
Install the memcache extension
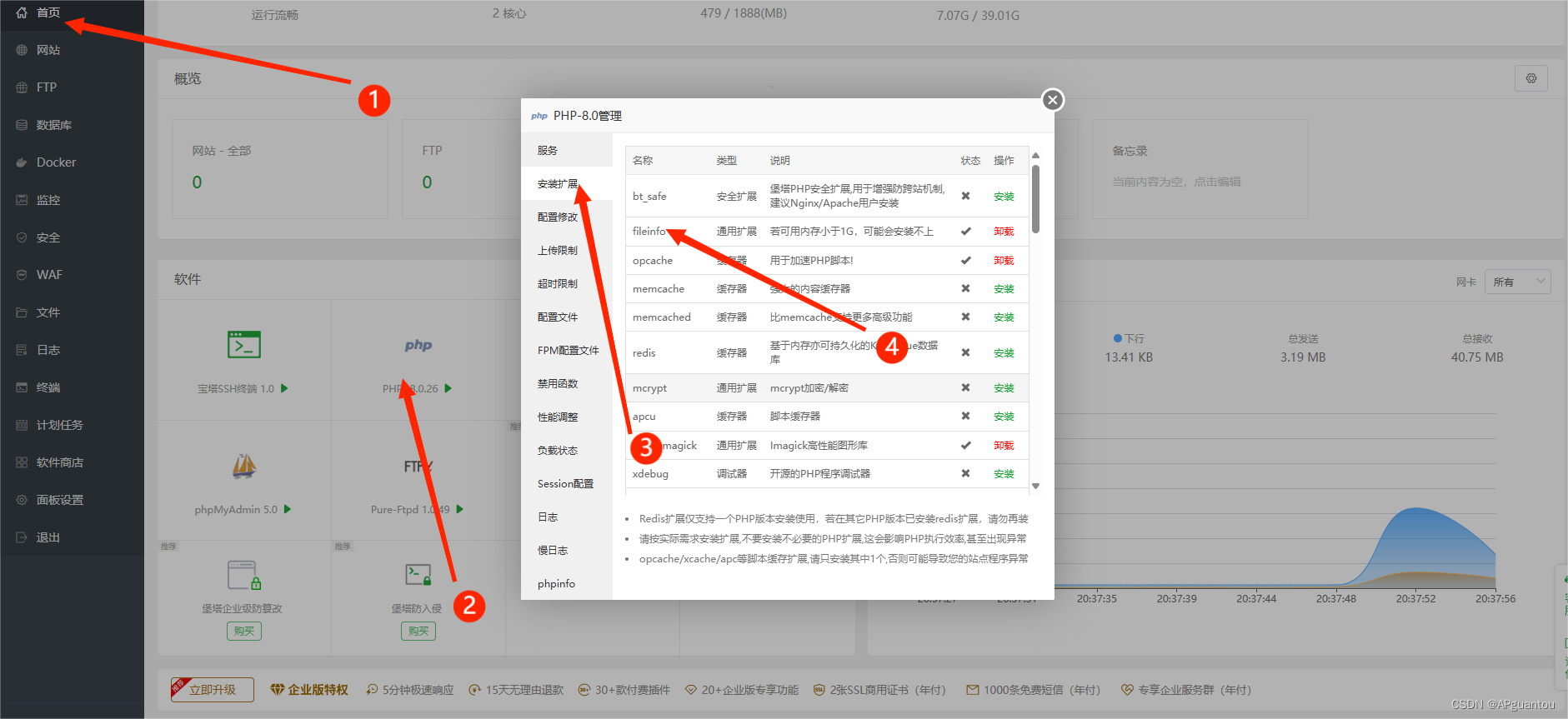(1004, 289)
